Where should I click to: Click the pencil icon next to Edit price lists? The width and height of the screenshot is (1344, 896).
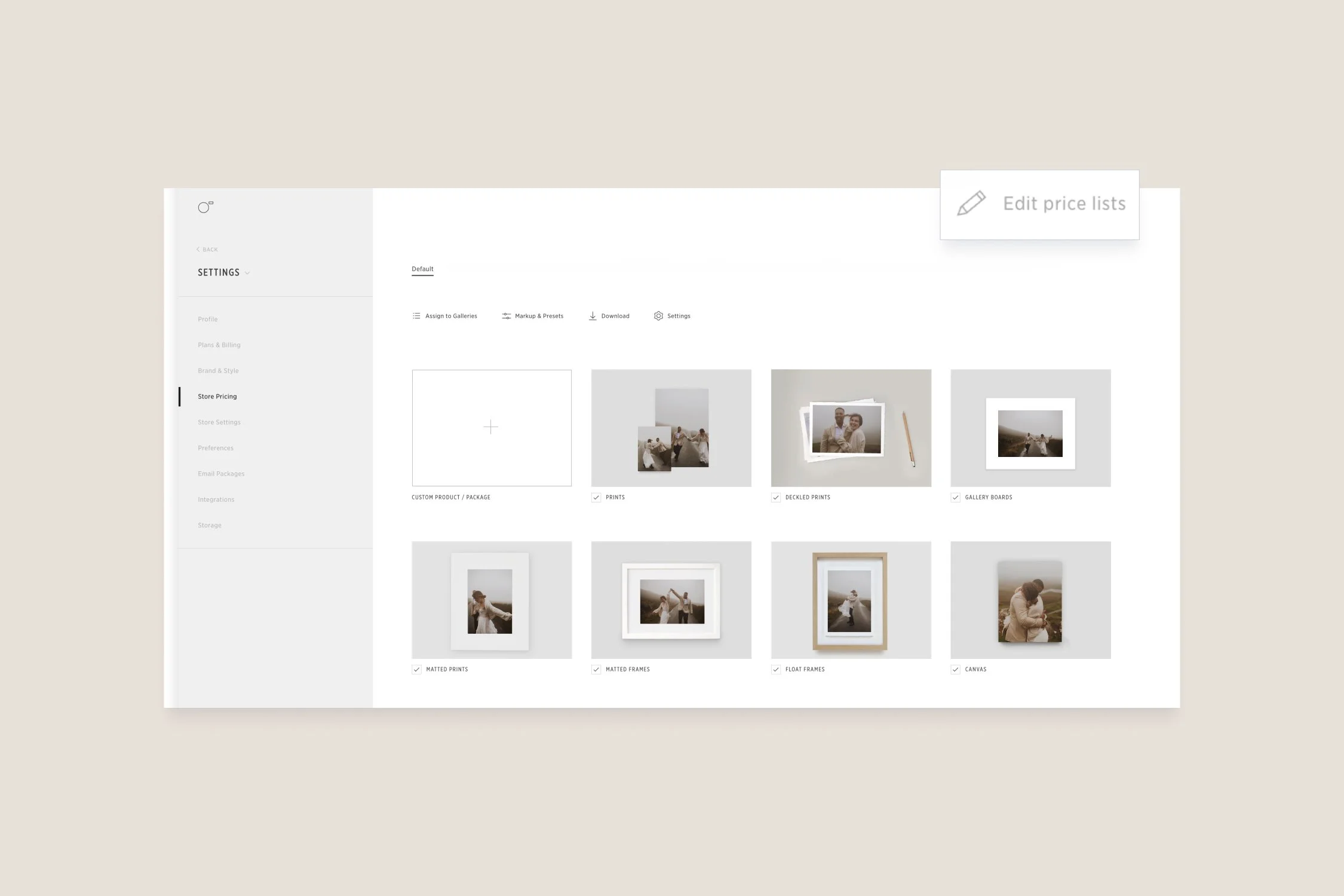972,203
